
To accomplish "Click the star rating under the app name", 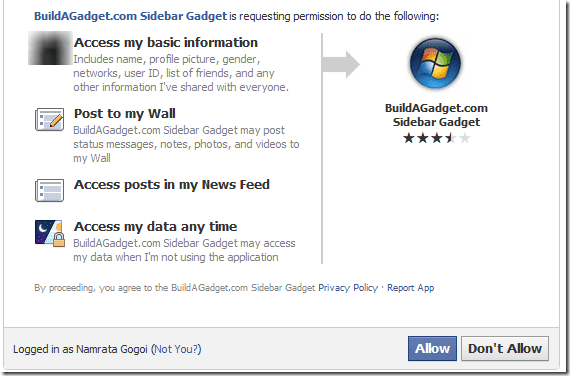I will pyautogui.click(x=437, y=138).
